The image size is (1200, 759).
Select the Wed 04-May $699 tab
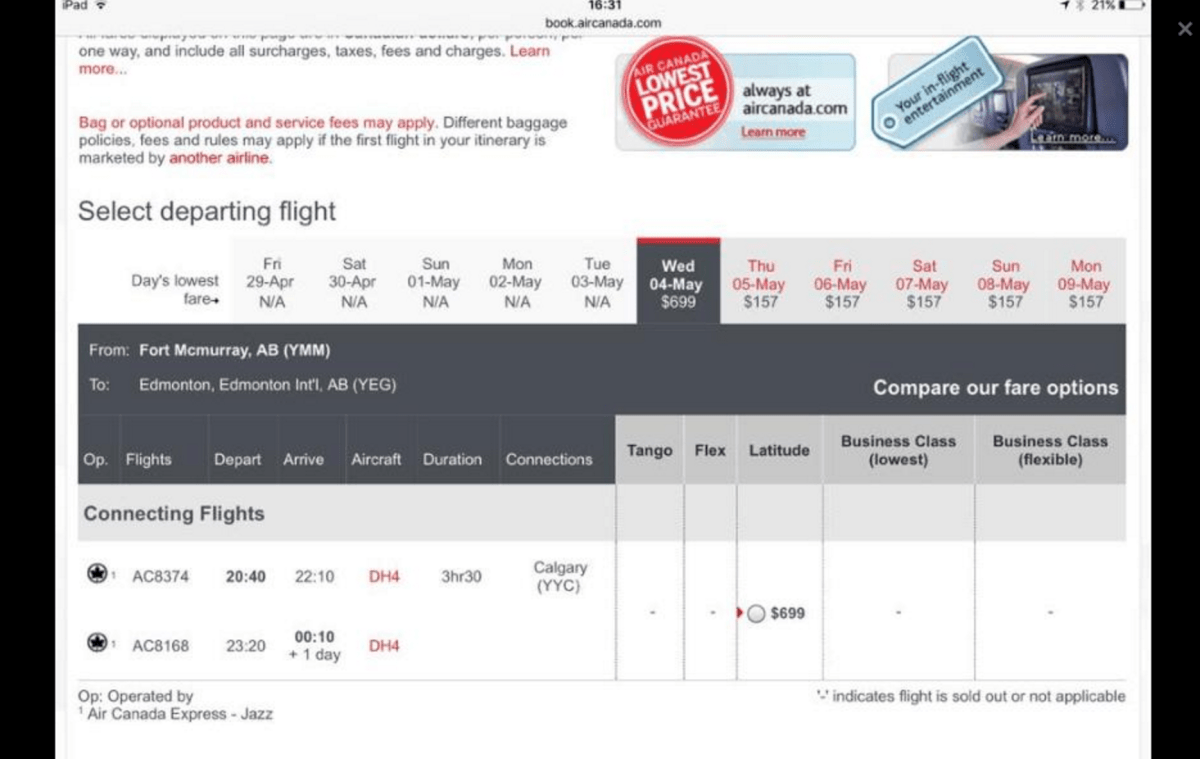678,283
